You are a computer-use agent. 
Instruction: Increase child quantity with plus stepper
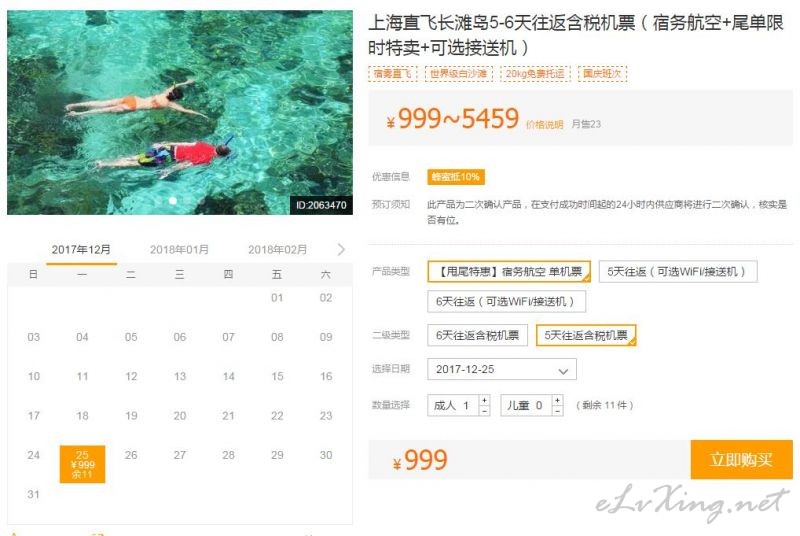pyautogui.click(x=558, y=400)
